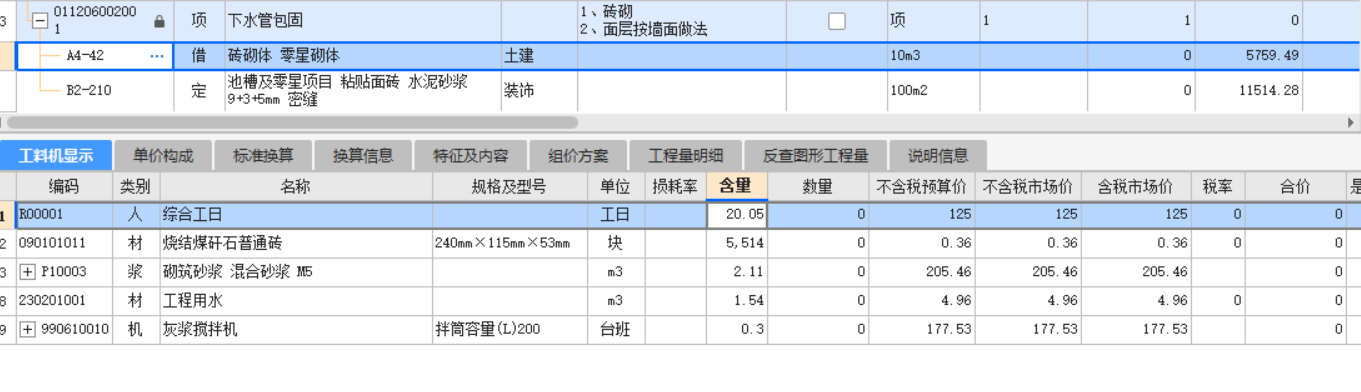Click the lock icon beside item 011206002001
The height and width of the screenshot is (392, 1361).
tap(160, 21)
